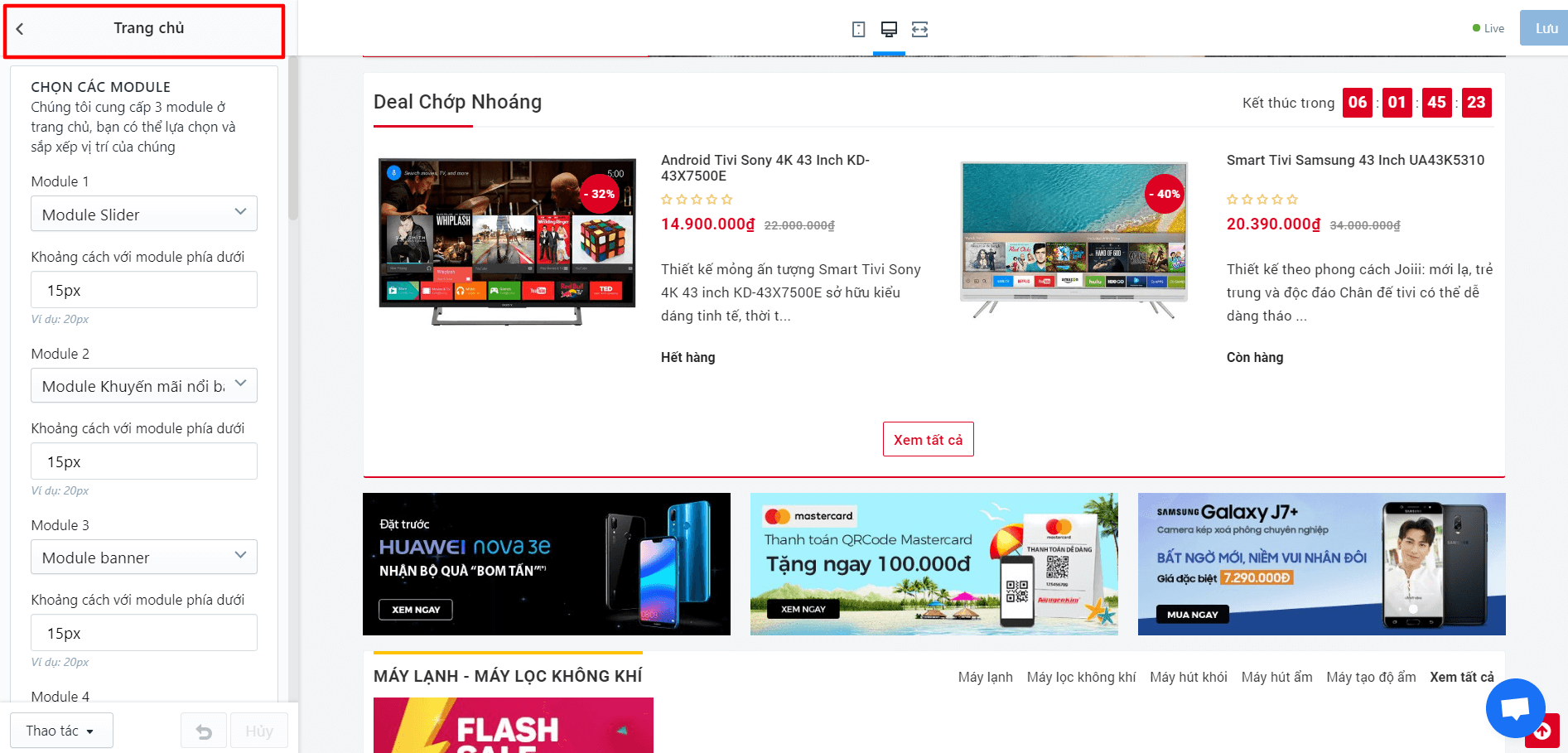The image size is (1568, 753).
Task: Click the Sony TV product image
Action: pyautogui.click(x=507, y=242)
